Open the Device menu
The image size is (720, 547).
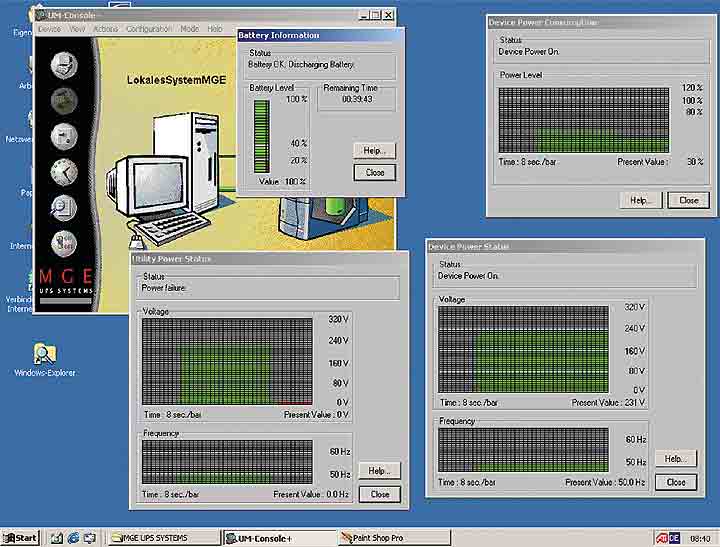tap(50, 29)
